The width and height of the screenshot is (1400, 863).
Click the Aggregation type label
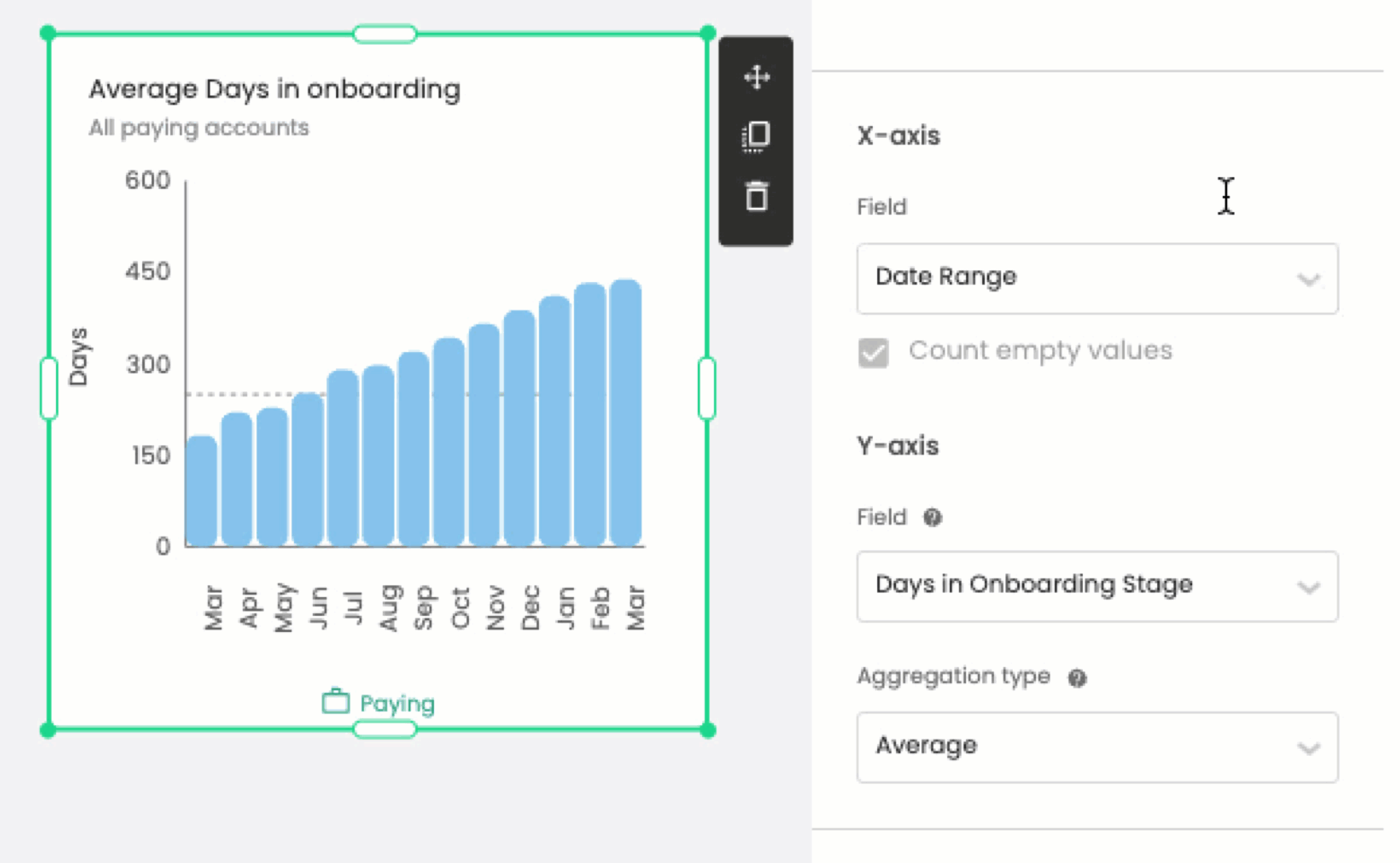(954, 676)
